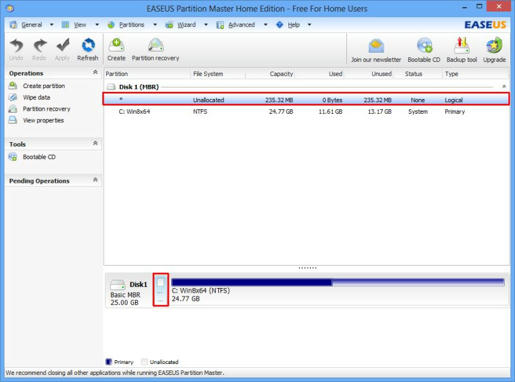
Task: Select the Unallocated 235.32 MB row
Action: click(306, 99)
